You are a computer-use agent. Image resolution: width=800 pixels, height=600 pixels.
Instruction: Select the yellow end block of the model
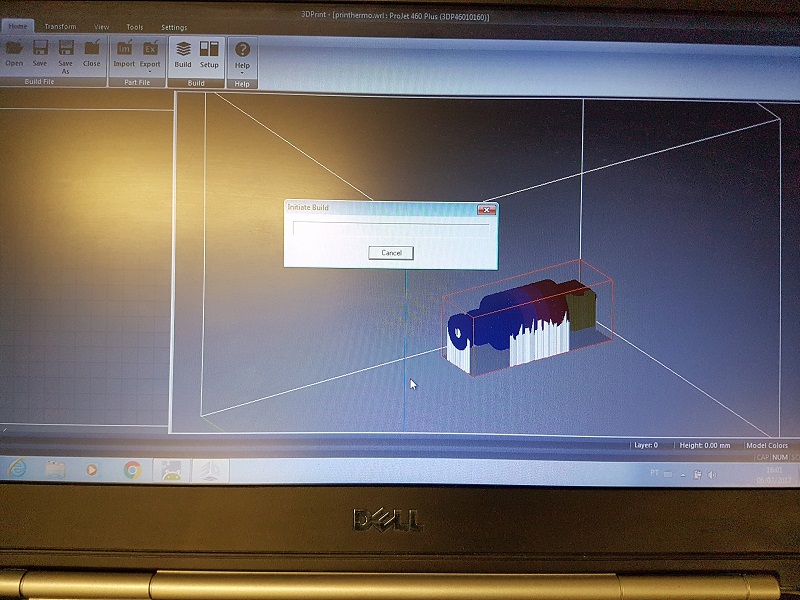582,310
